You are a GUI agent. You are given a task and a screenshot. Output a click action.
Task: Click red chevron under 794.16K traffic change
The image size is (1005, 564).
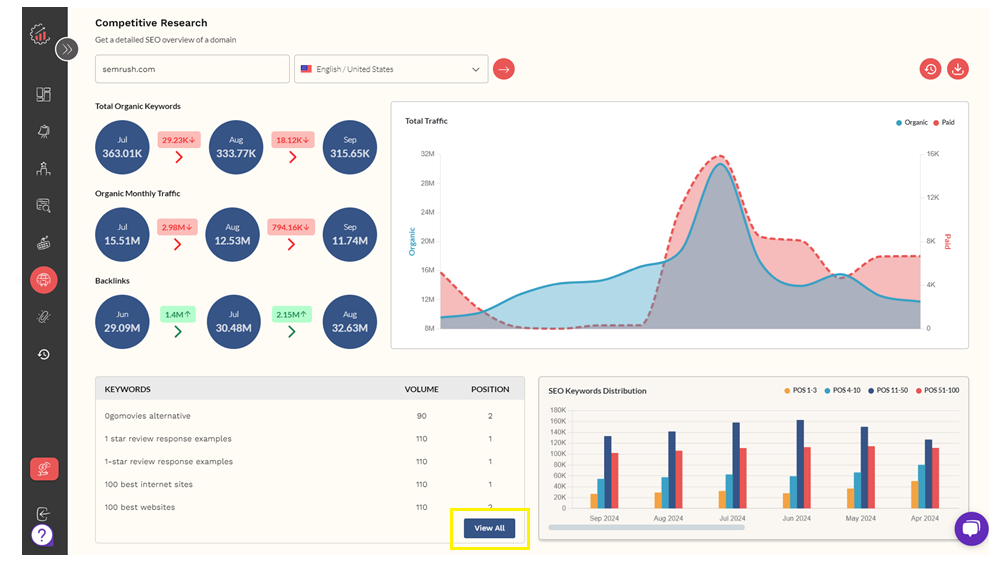[291, 245]
